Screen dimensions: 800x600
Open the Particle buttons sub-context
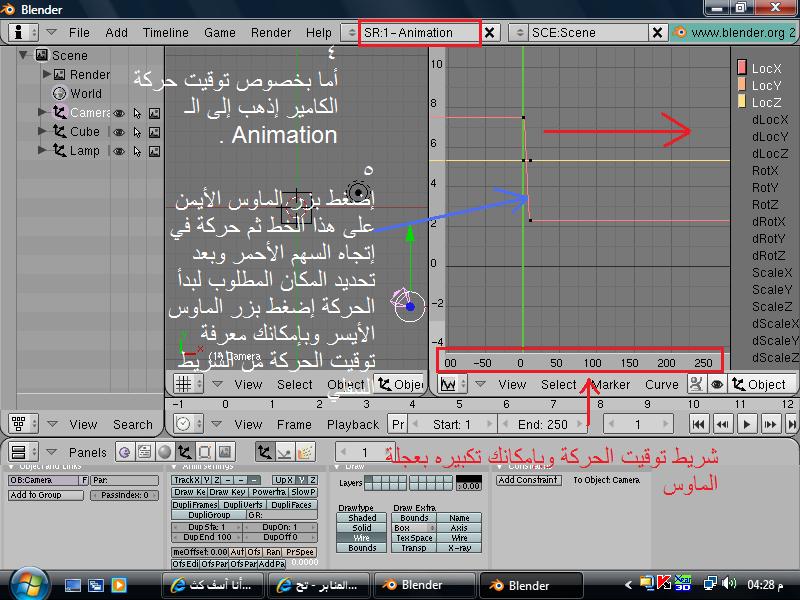304,452
